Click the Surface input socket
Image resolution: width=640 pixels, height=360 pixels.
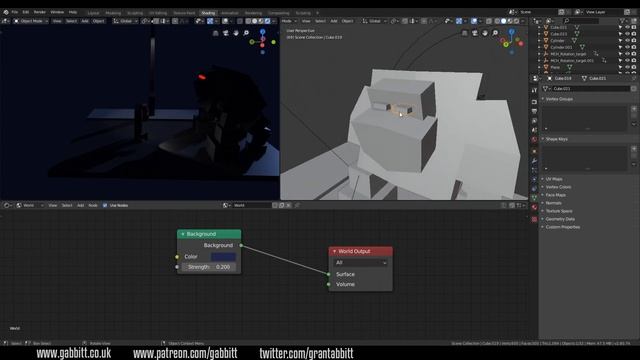click(329, 274)
